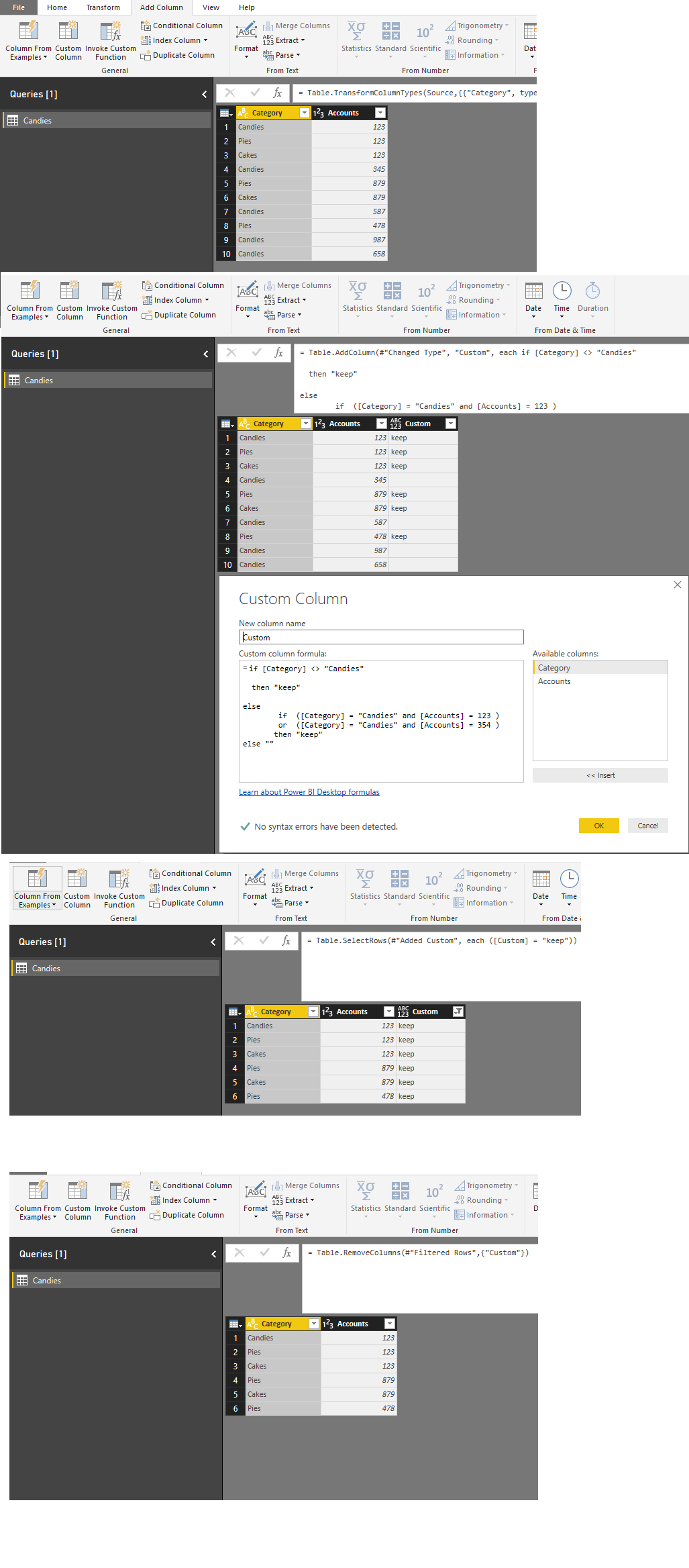Open Accounts filter dropdown in Table.RemoveColumns table
This screenshot has width=689, height=1568.
390,1324
